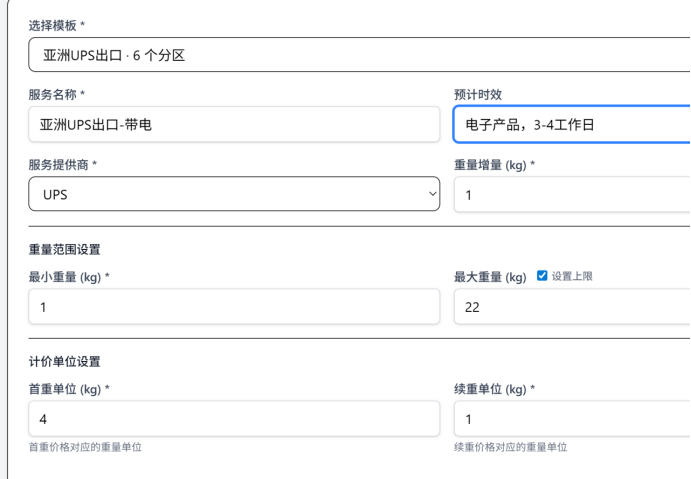Screen dimensions: 691x479
Task: Expand the 服务提供商 UPS dropdown
Action: tap(234, 194)
